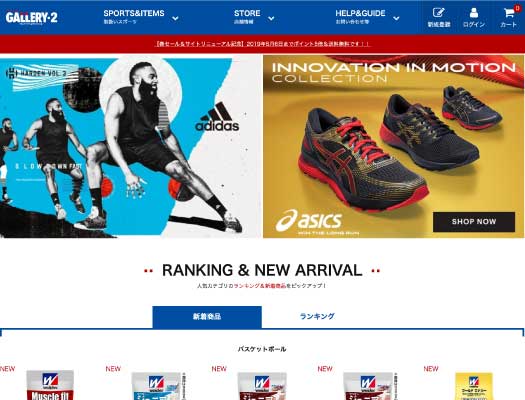Click the GALLERY-2 site logo
Image resolution: width=525 pixels, height=400 pixels.
coord(31,18)
